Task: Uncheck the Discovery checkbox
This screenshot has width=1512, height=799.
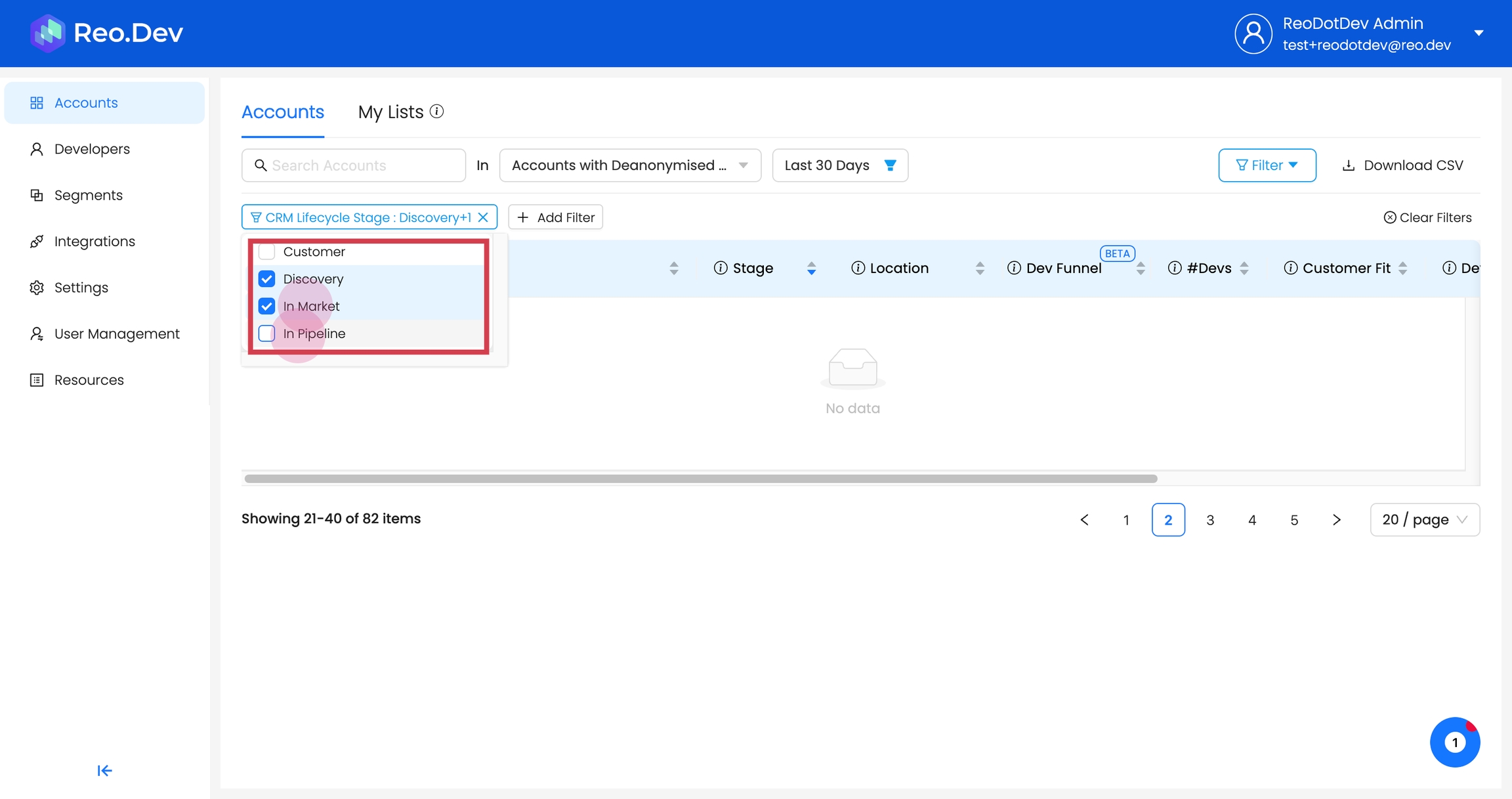Action: tap(266, 279)
